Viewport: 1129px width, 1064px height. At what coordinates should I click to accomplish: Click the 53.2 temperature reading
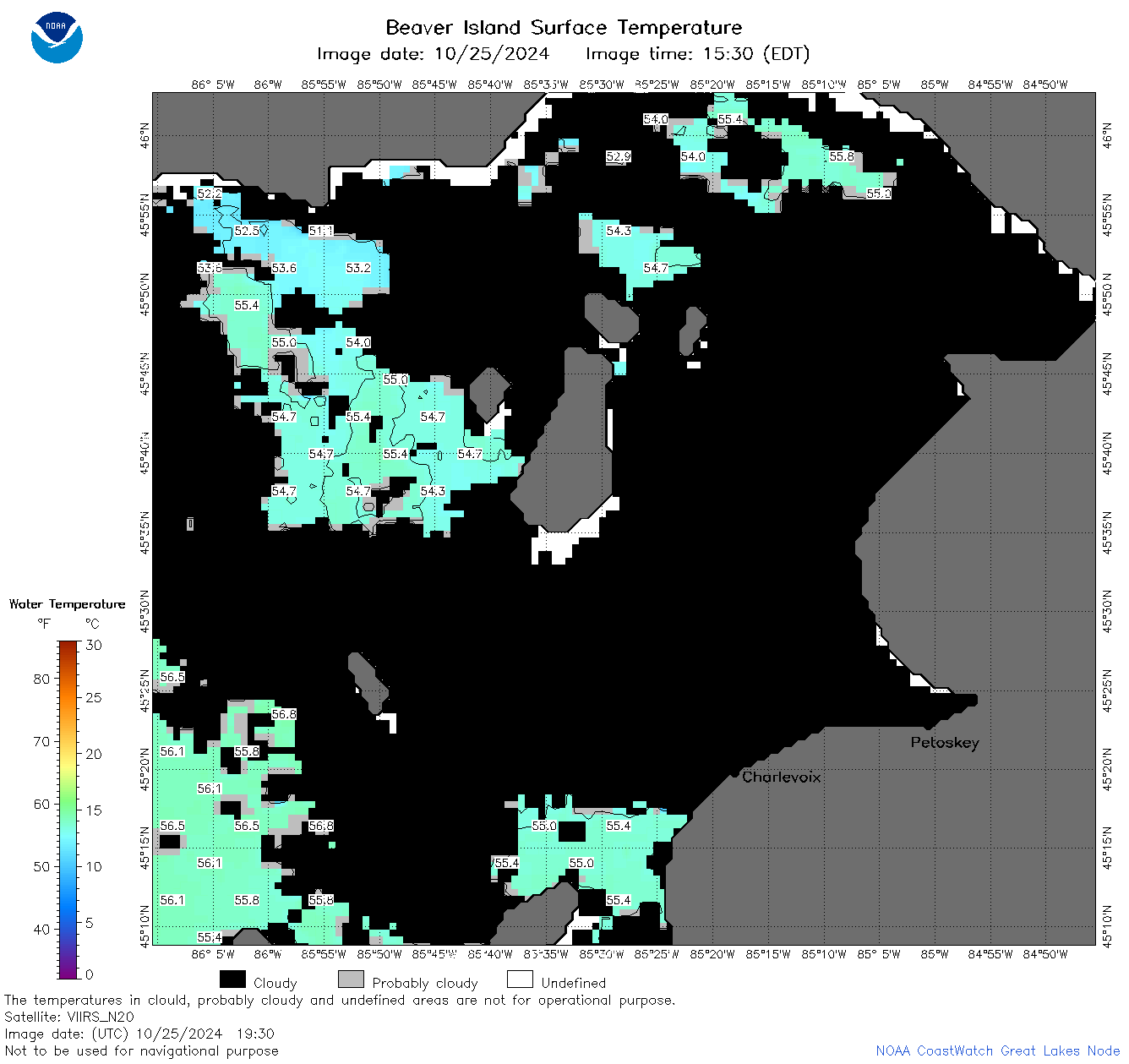coord(358,268)
